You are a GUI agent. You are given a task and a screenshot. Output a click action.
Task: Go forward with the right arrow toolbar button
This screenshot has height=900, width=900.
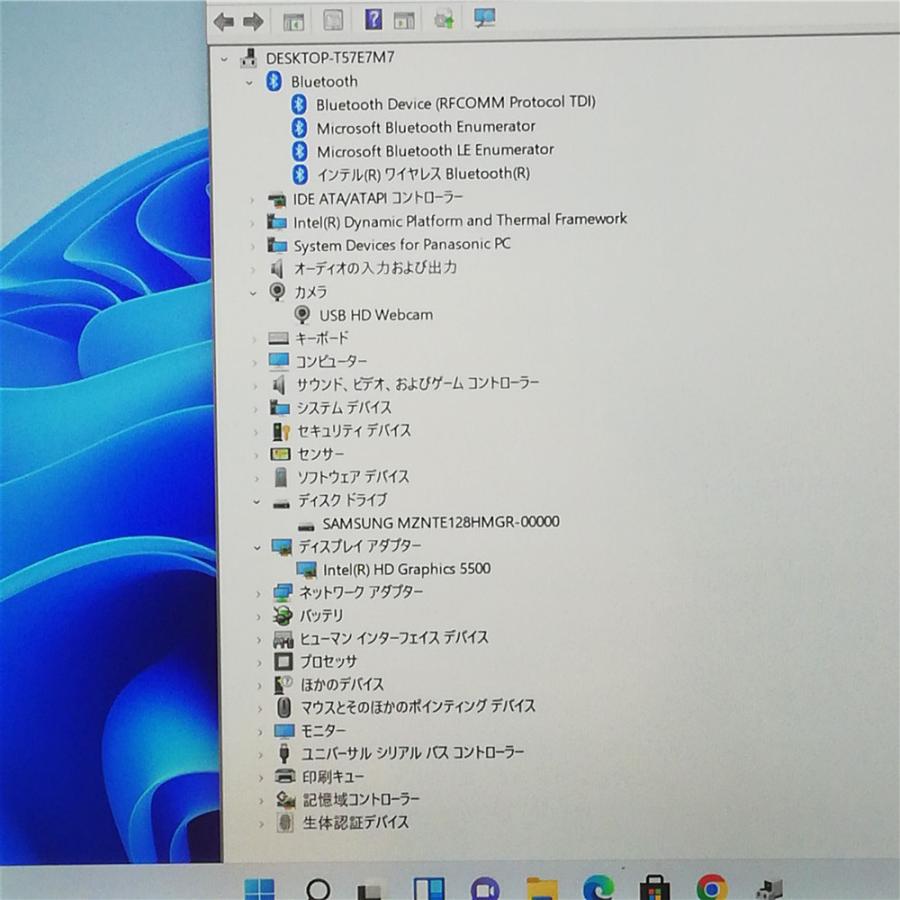coord(253,22)
